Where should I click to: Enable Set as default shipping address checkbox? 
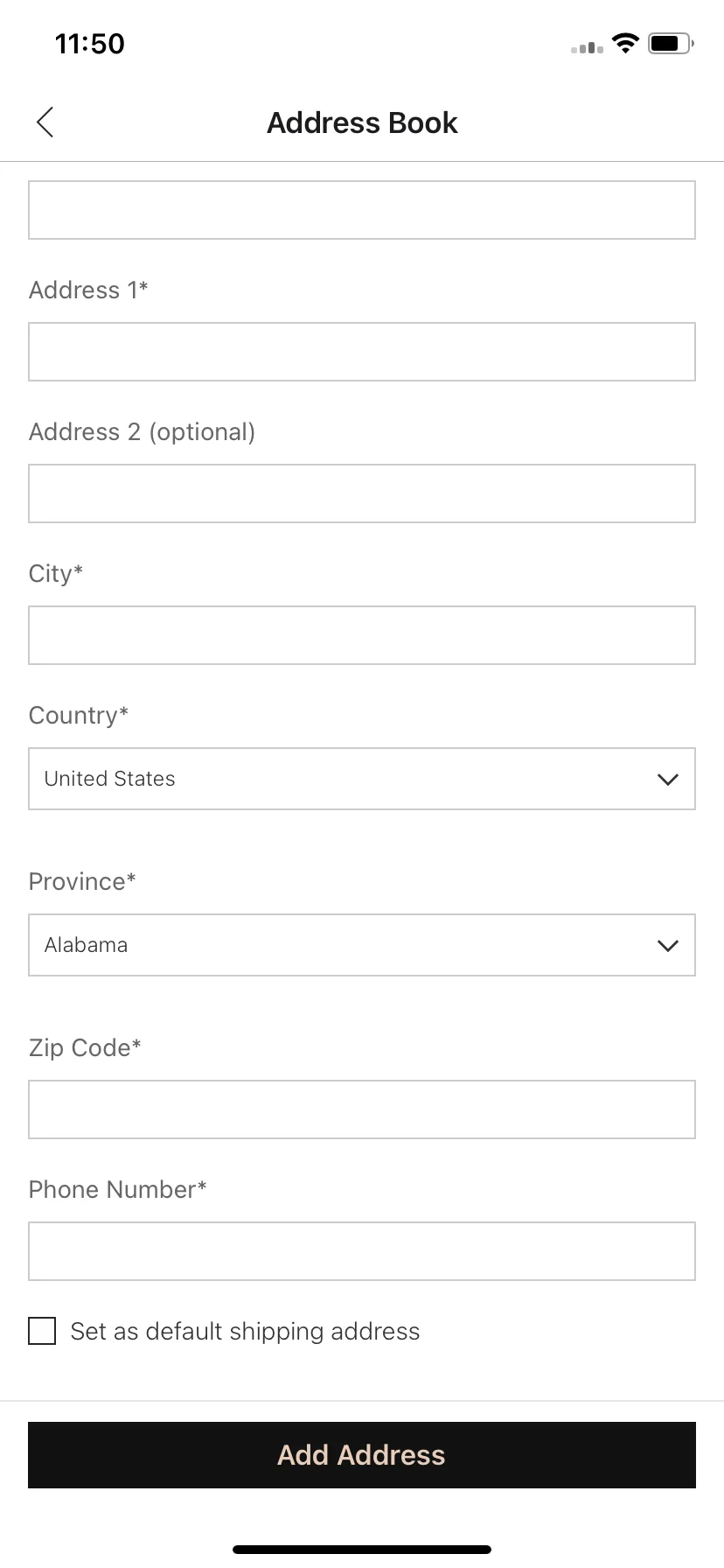[42, 1331]
